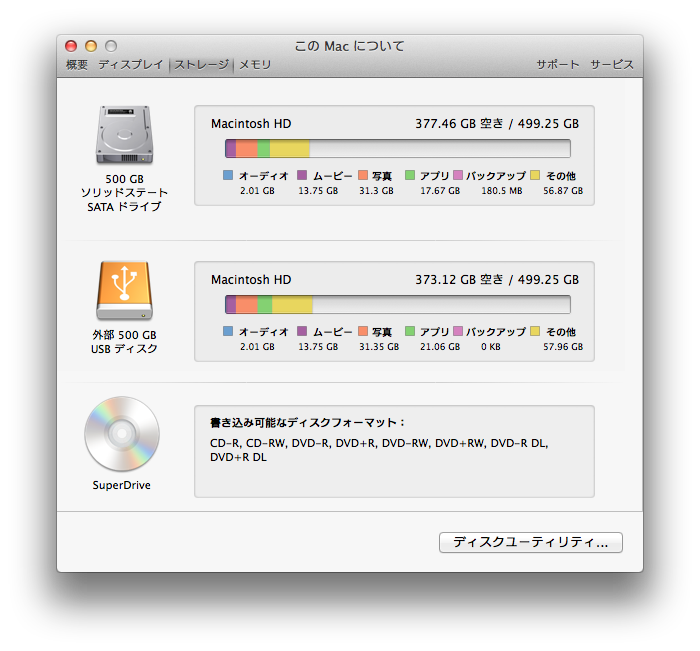This screenshot has height=651, width=700.
Task: Click the purple ムービー swatch for internal drive
Action: point(302,175)
